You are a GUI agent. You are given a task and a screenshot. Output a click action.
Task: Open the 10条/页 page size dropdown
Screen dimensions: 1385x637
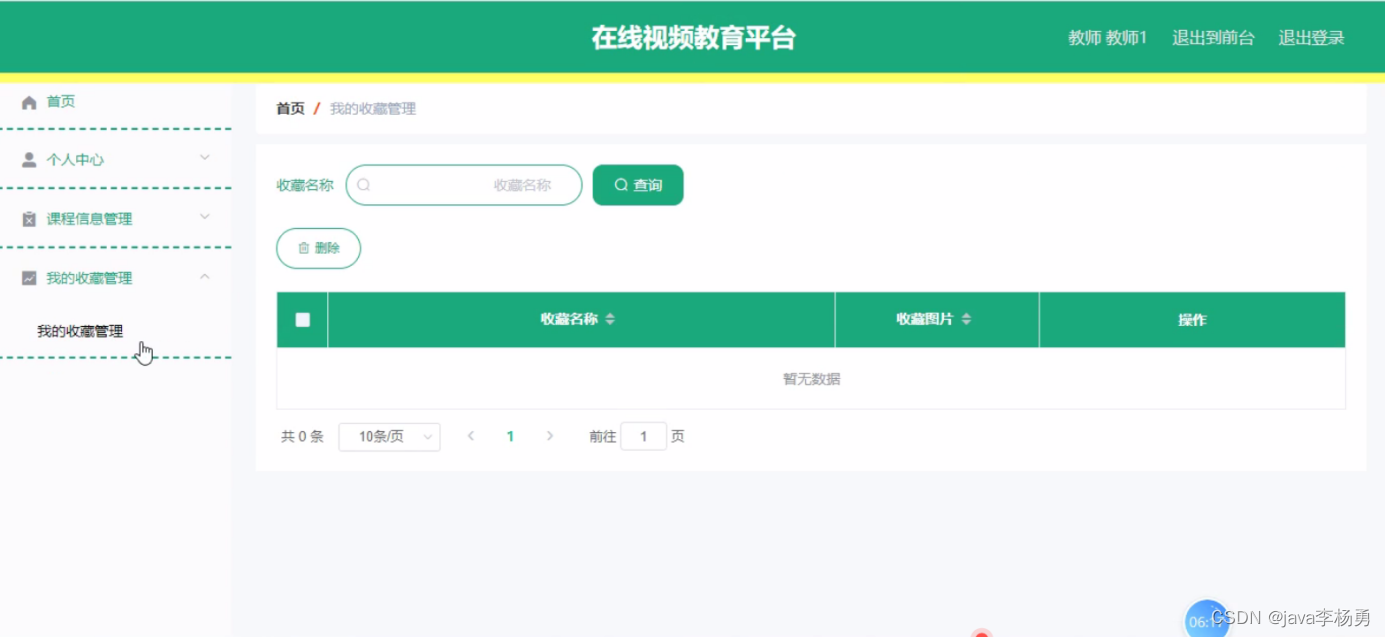(389, 437)
